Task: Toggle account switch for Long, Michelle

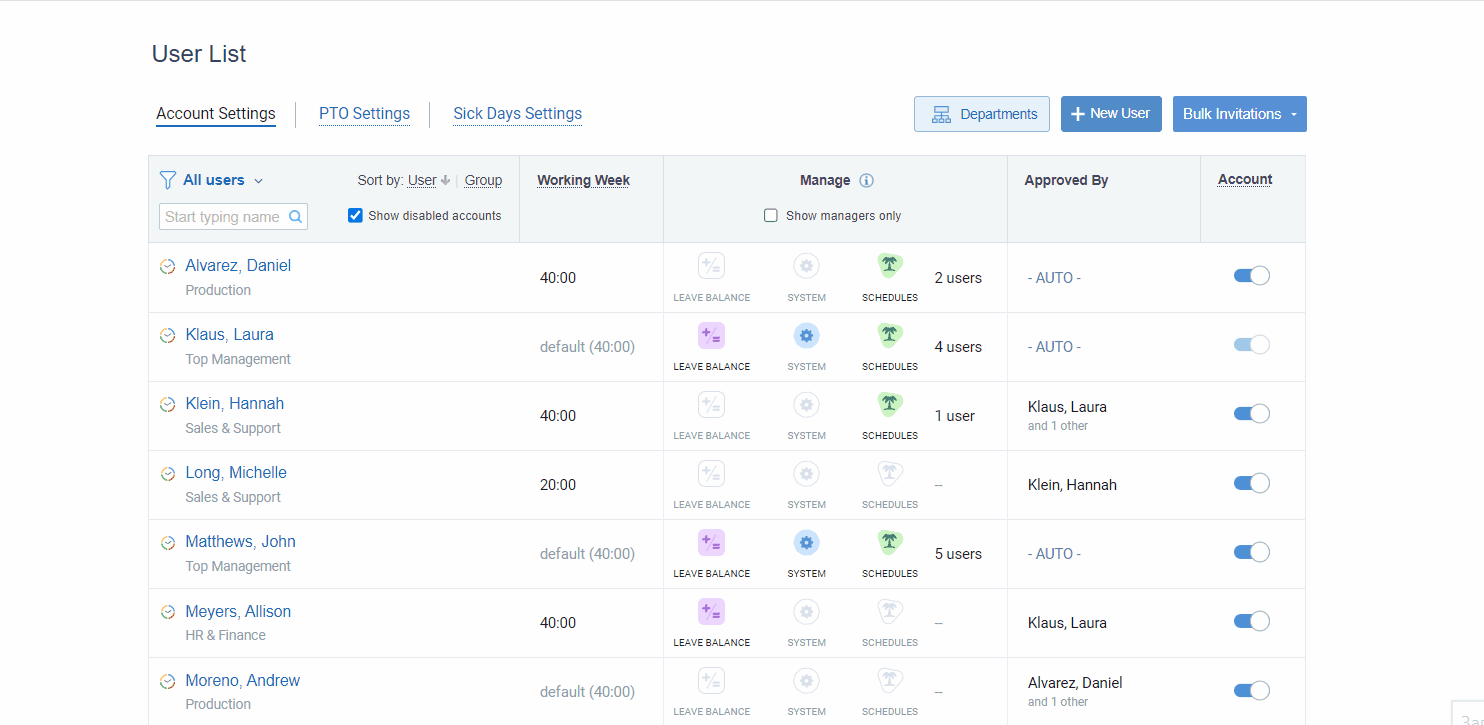Action: pos(1252,483)
